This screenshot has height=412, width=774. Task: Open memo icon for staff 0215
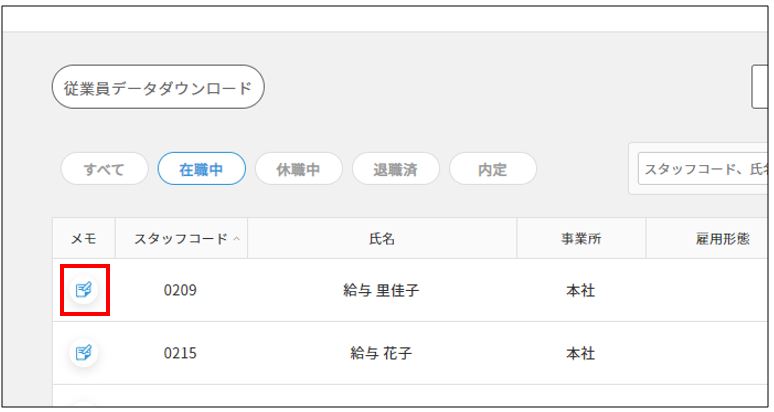[x=84, y=352]
